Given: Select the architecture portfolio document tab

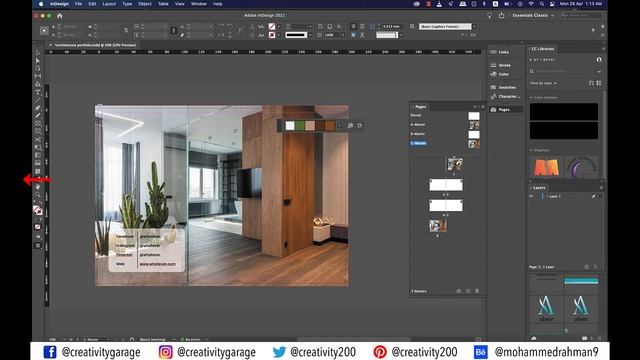Looking at the screenshot, I should pyautogui.click(x=95, y=45).
